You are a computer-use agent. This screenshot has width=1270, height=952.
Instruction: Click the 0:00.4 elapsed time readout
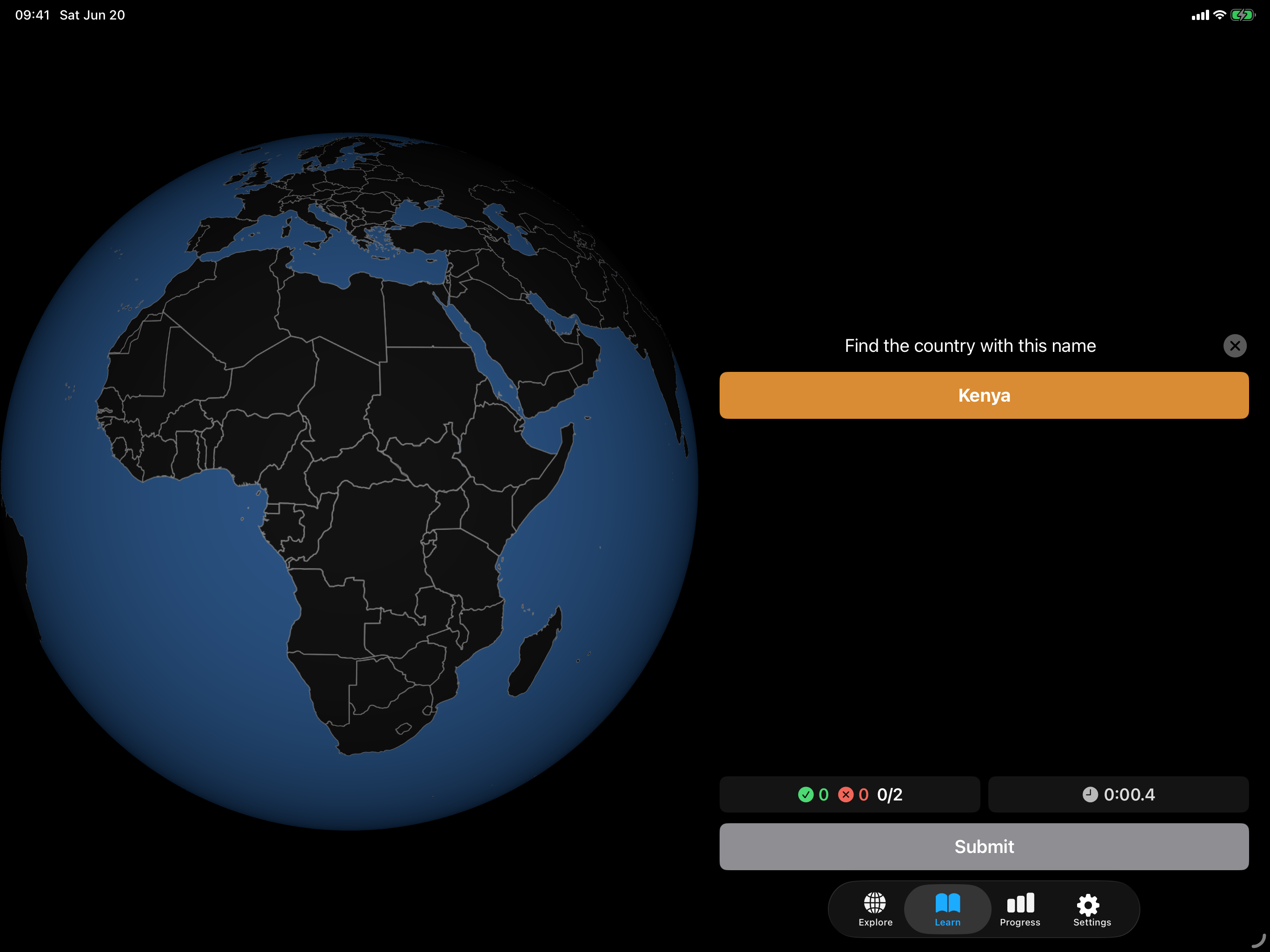click(x=1129, y=794)
